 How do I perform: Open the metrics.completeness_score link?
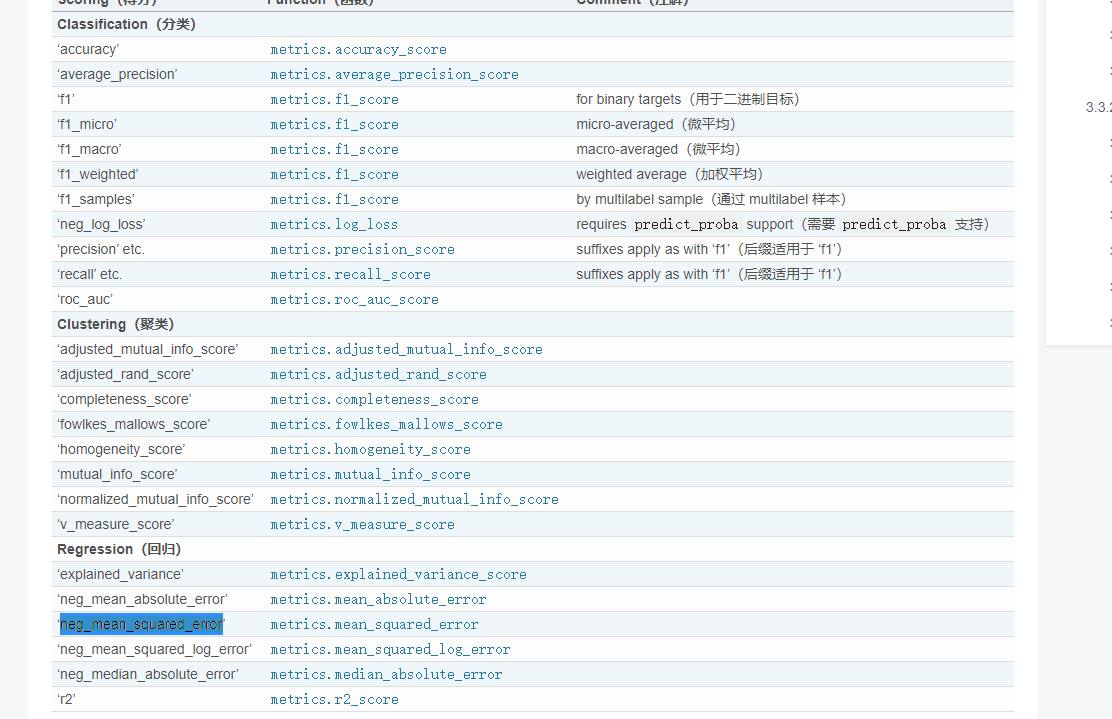click(x=374, y=400)
